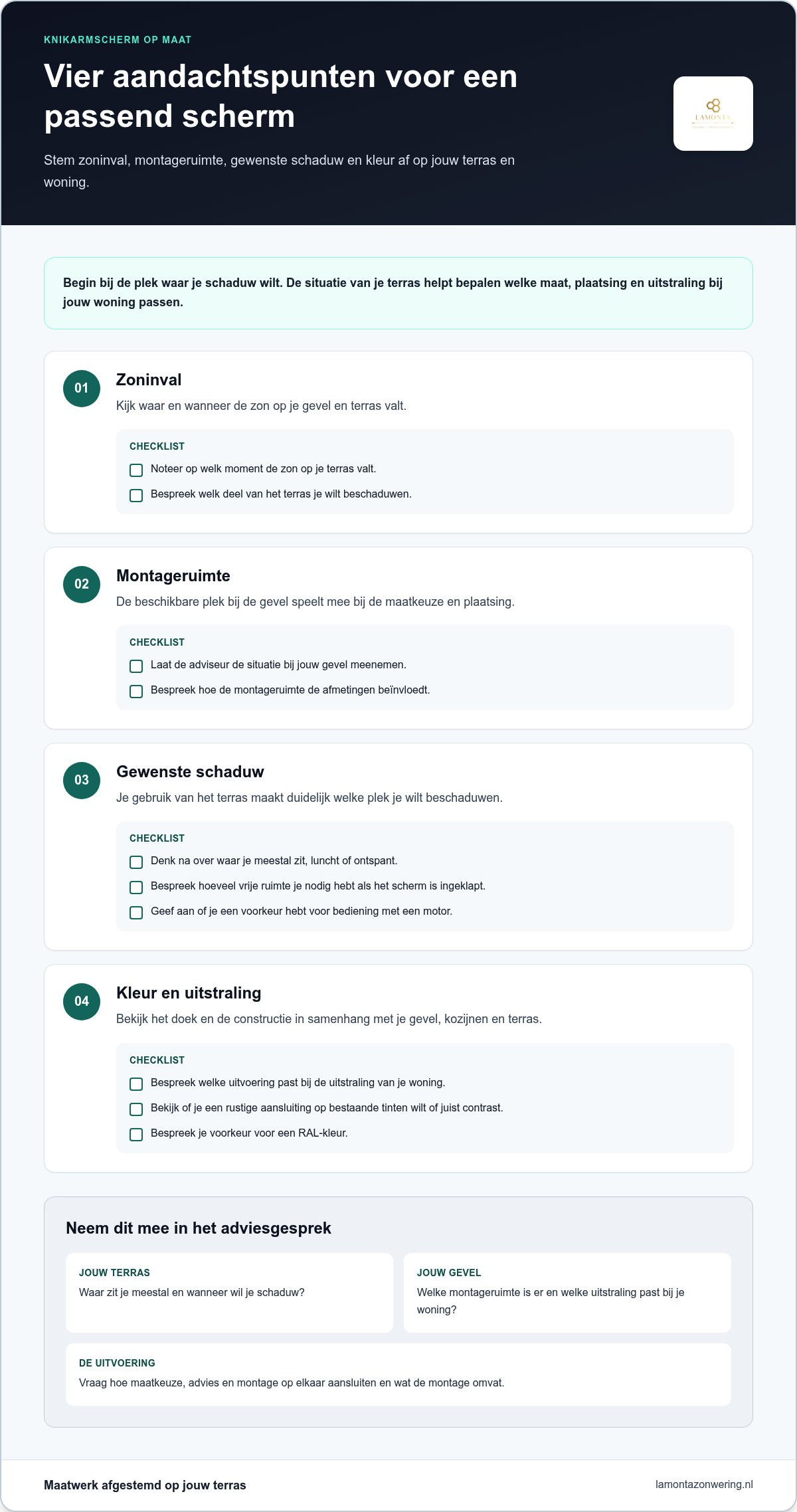This screenshot has width=797, height=1512.
Task: Select the 'Jouw terras' card
Action: click(229, 1293)
